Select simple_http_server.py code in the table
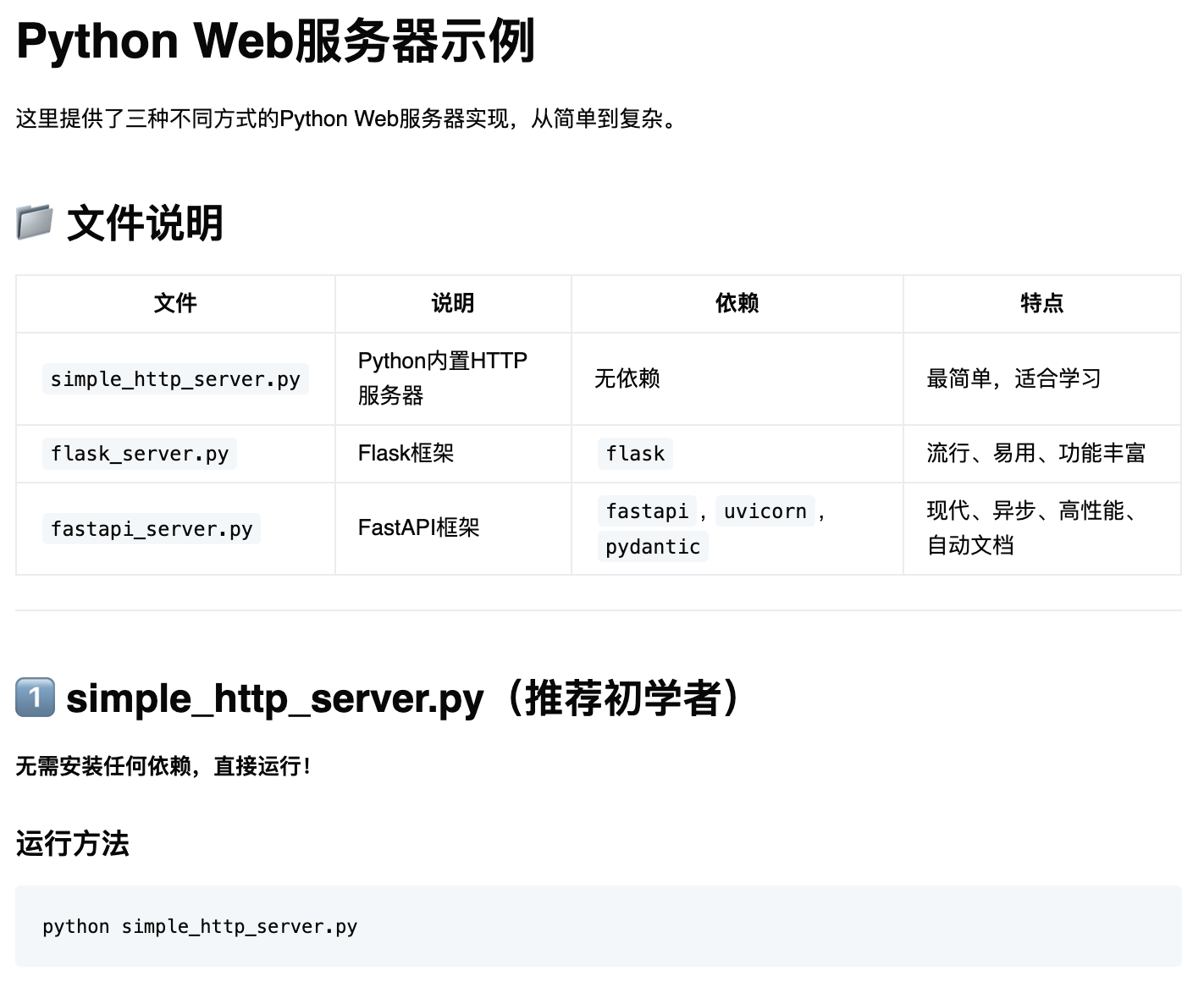This screenshot has width=1204, height=982. (175, 379)
